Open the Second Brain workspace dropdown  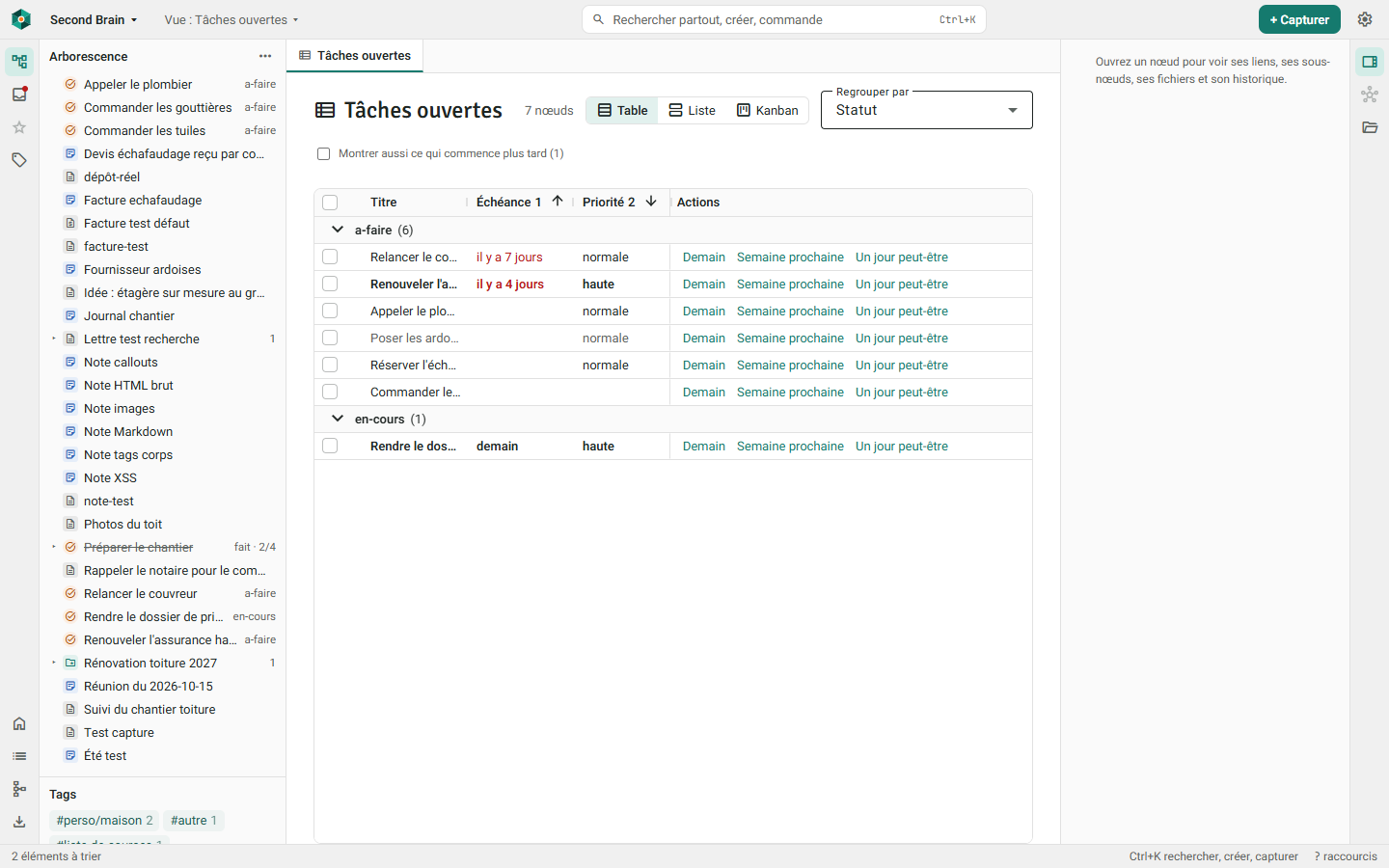click(94, 19)
